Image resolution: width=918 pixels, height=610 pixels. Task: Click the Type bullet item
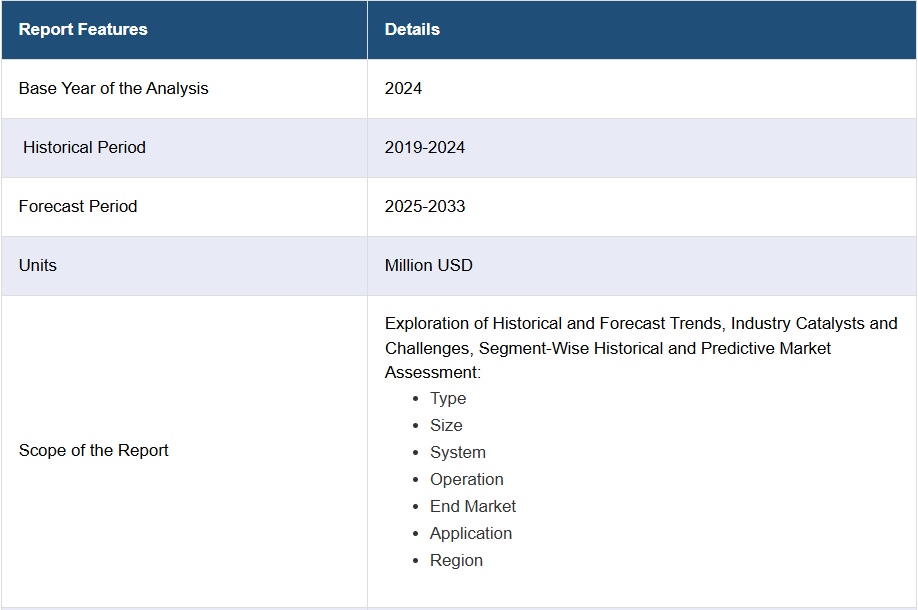tap(448, 399)
